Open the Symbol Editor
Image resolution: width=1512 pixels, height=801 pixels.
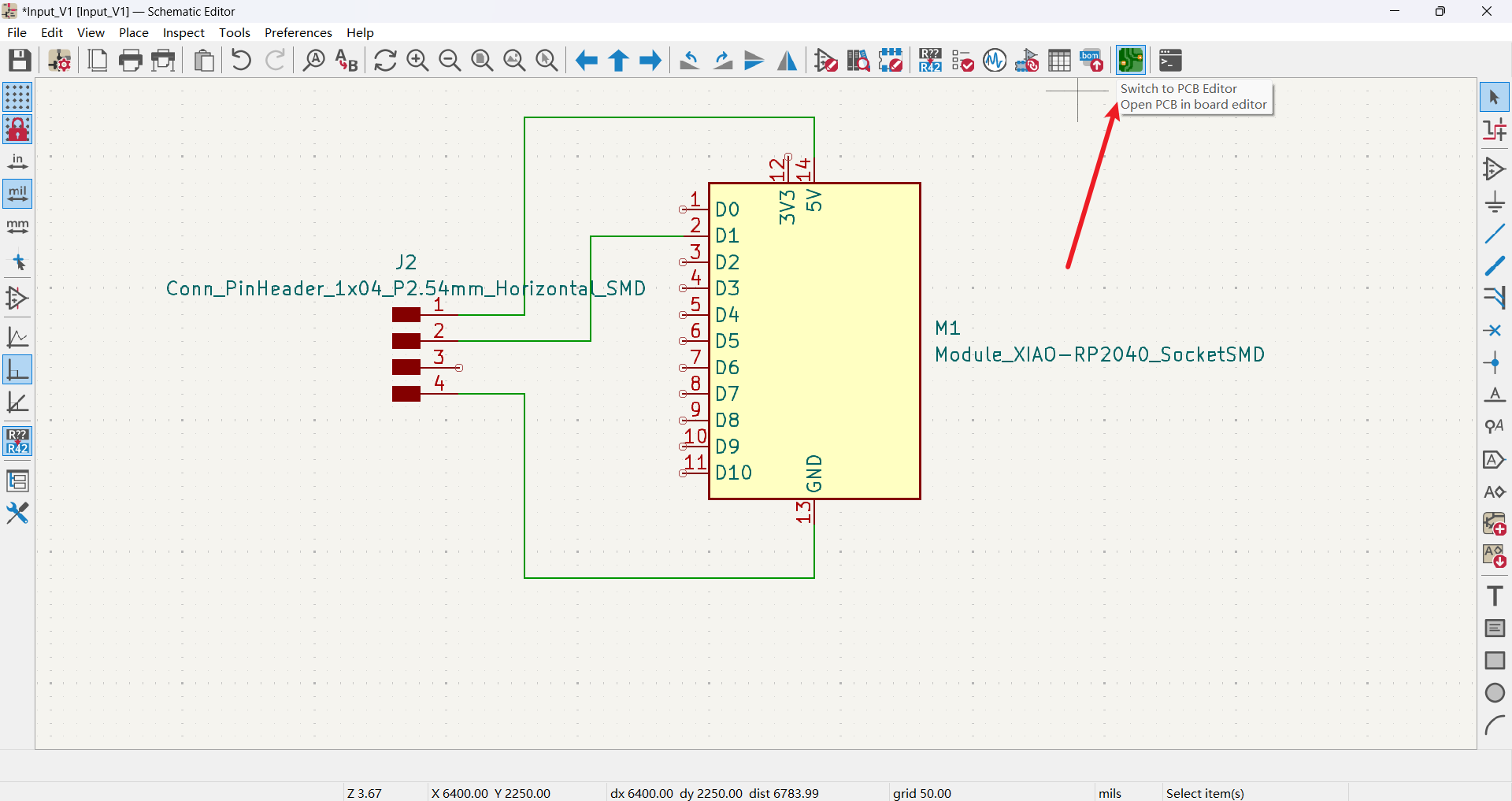coord(826,60)
